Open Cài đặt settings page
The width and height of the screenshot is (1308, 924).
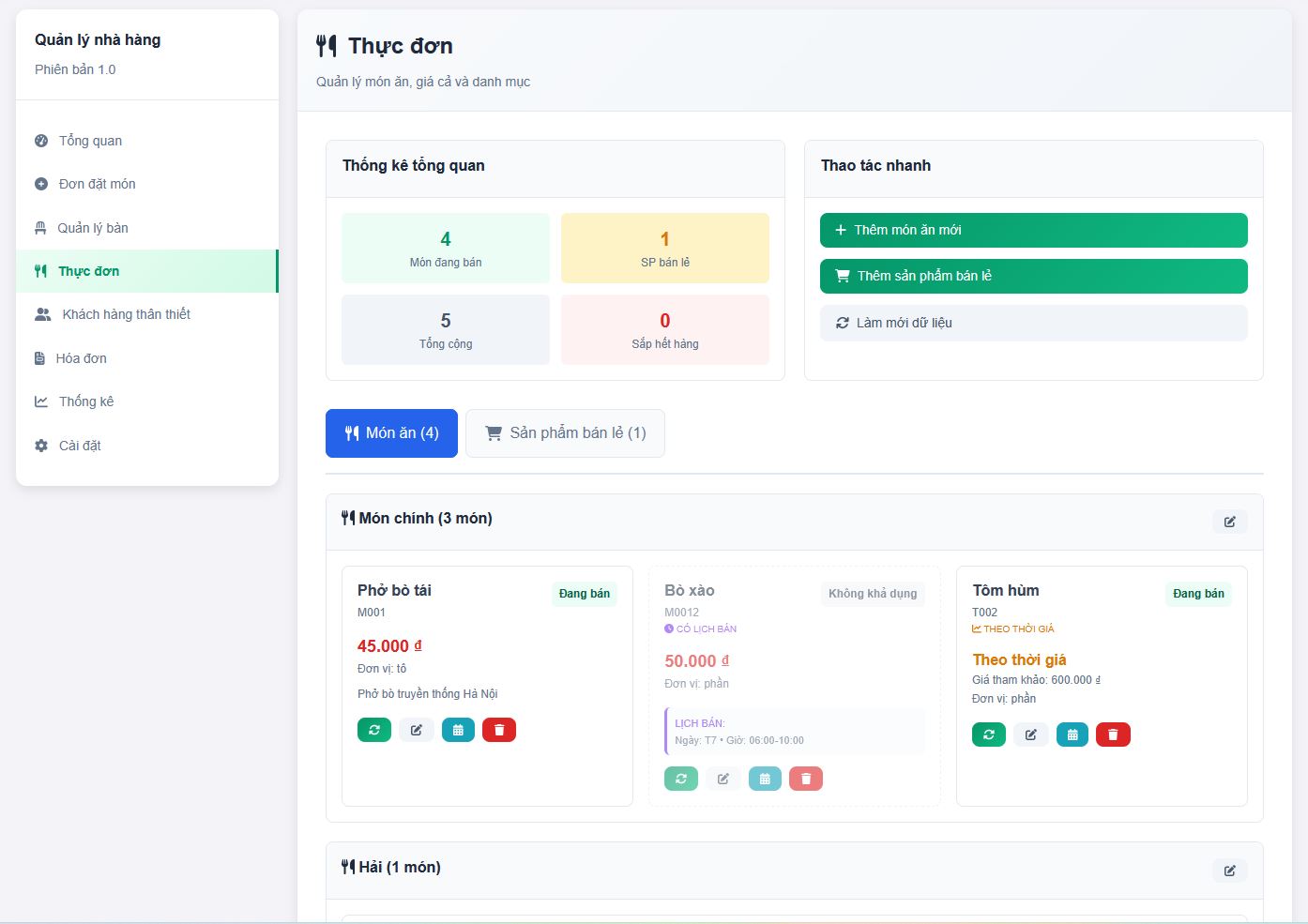147,446
